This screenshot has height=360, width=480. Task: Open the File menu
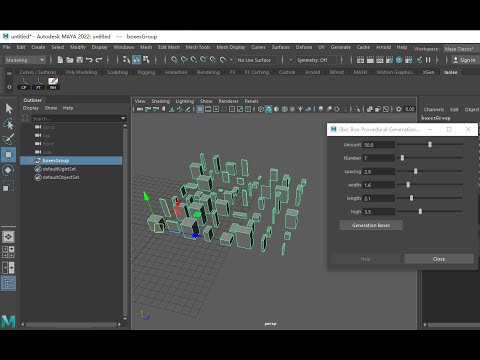[x=7, y=47]
